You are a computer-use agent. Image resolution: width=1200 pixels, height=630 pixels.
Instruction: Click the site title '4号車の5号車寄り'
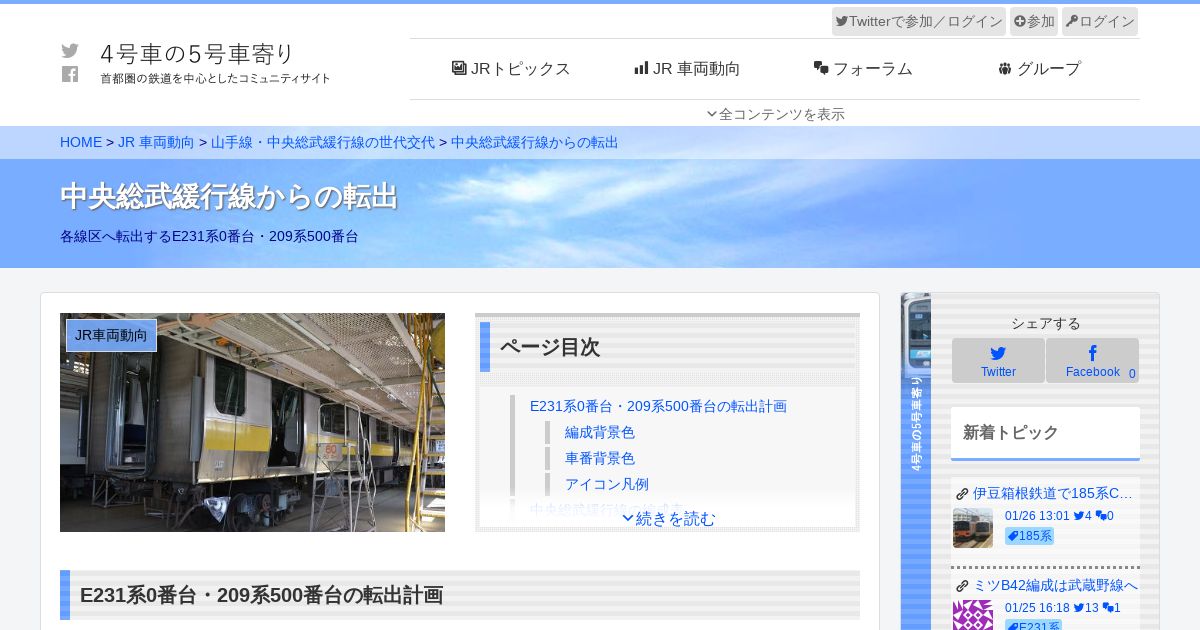198,53
